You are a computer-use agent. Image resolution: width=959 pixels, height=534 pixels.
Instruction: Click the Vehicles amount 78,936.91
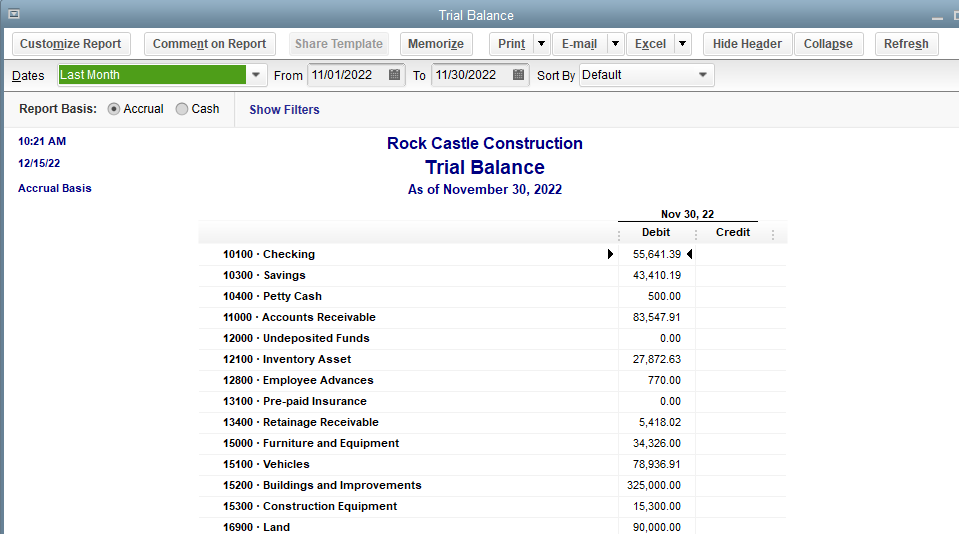657,464
